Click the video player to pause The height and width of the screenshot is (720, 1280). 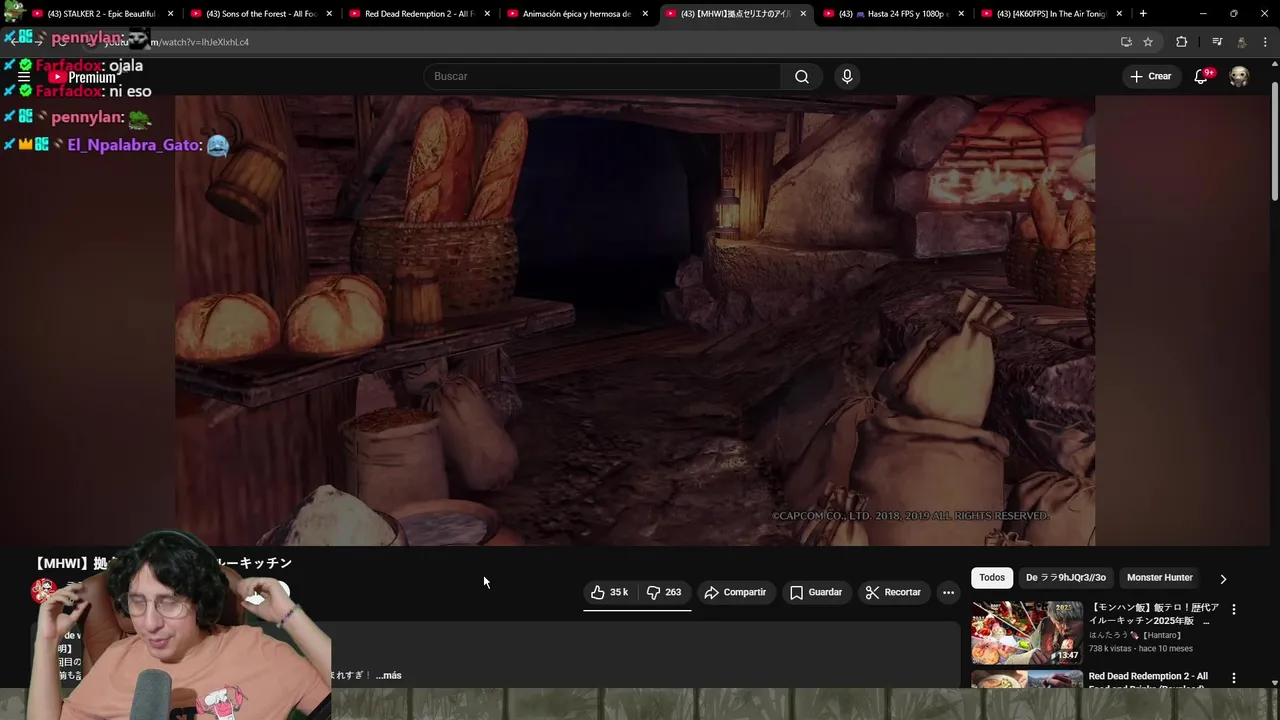tap(635, 320)
